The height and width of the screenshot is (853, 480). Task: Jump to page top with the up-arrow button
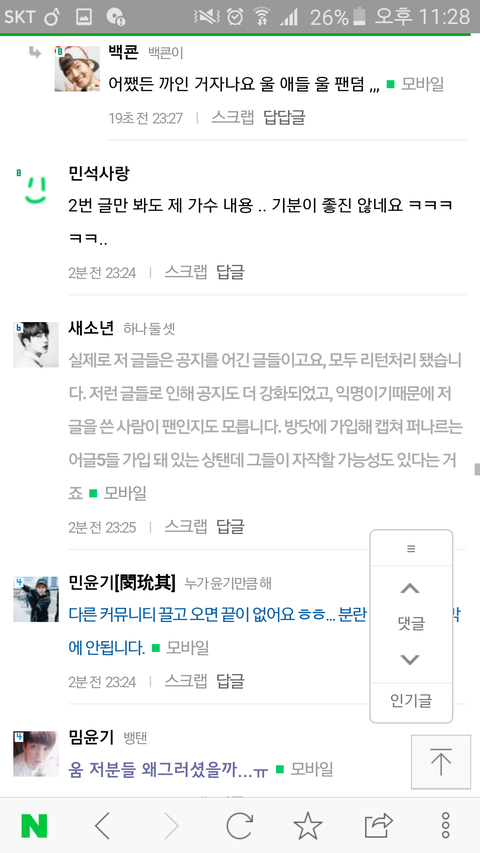(441, 762)
